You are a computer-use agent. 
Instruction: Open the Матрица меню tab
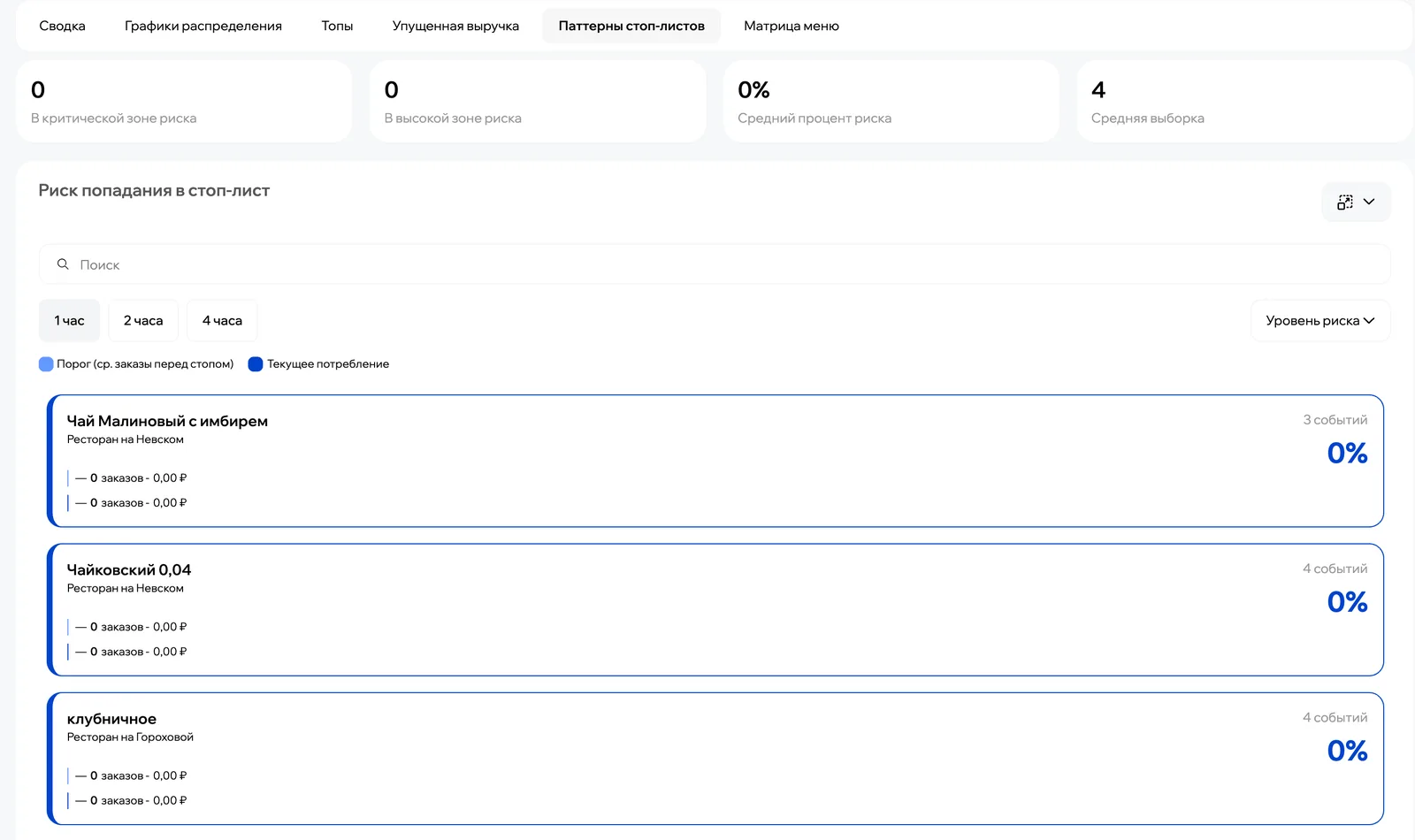(792, 26)
